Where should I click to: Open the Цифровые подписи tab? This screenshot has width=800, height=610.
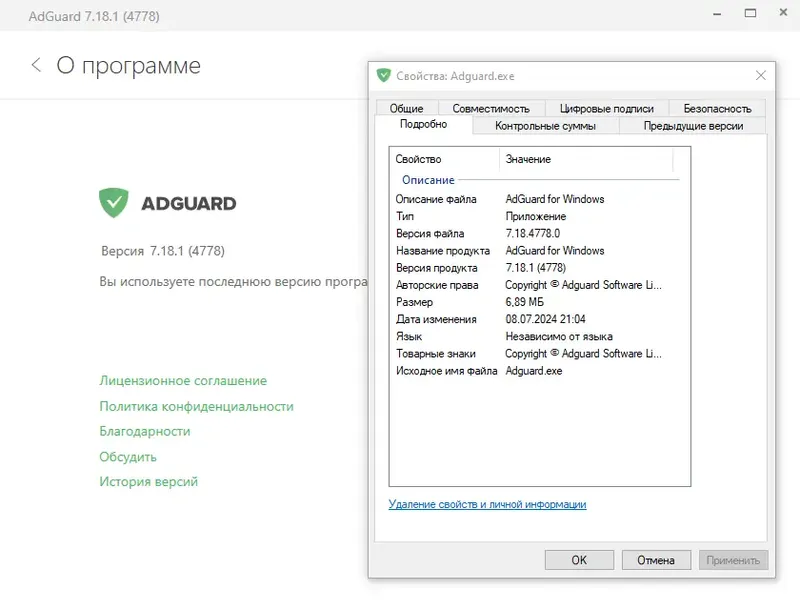(607, 109)
